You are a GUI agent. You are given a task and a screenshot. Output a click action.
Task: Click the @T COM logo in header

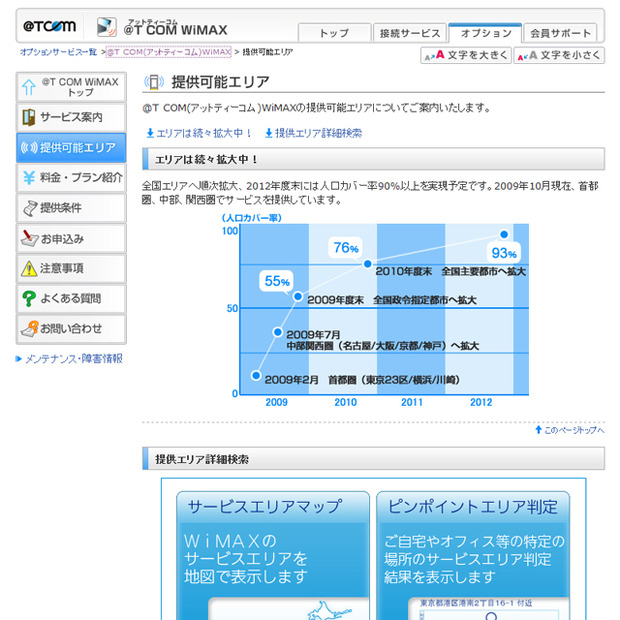tap(49, 26)
